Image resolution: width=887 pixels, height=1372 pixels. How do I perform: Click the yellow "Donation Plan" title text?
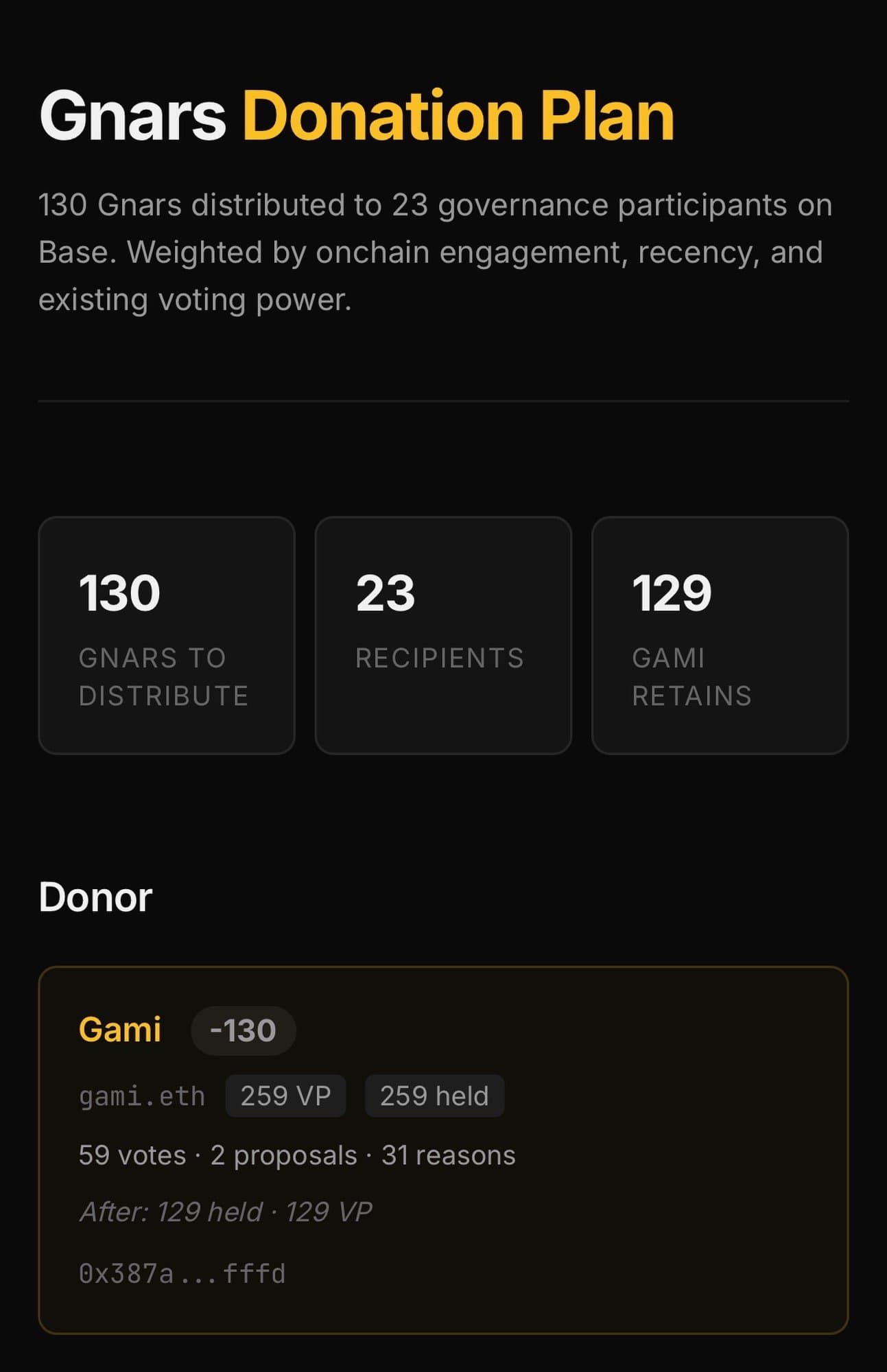point(458,115)
